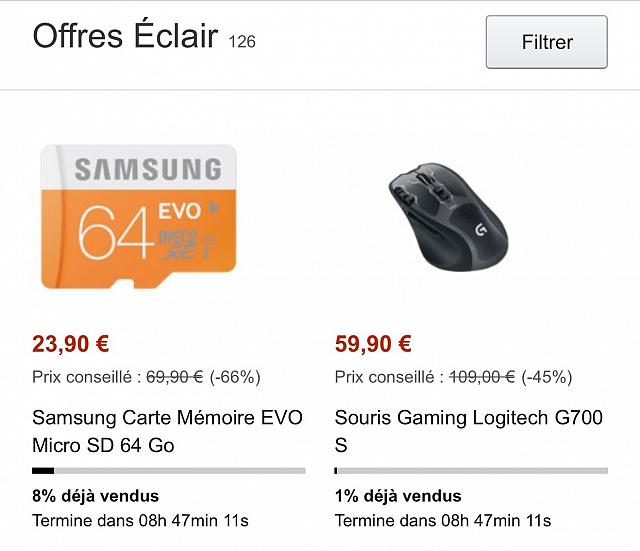Open Souris Gaming Logitech G700 S title
The image size is (640, 551).
(468, 431)
